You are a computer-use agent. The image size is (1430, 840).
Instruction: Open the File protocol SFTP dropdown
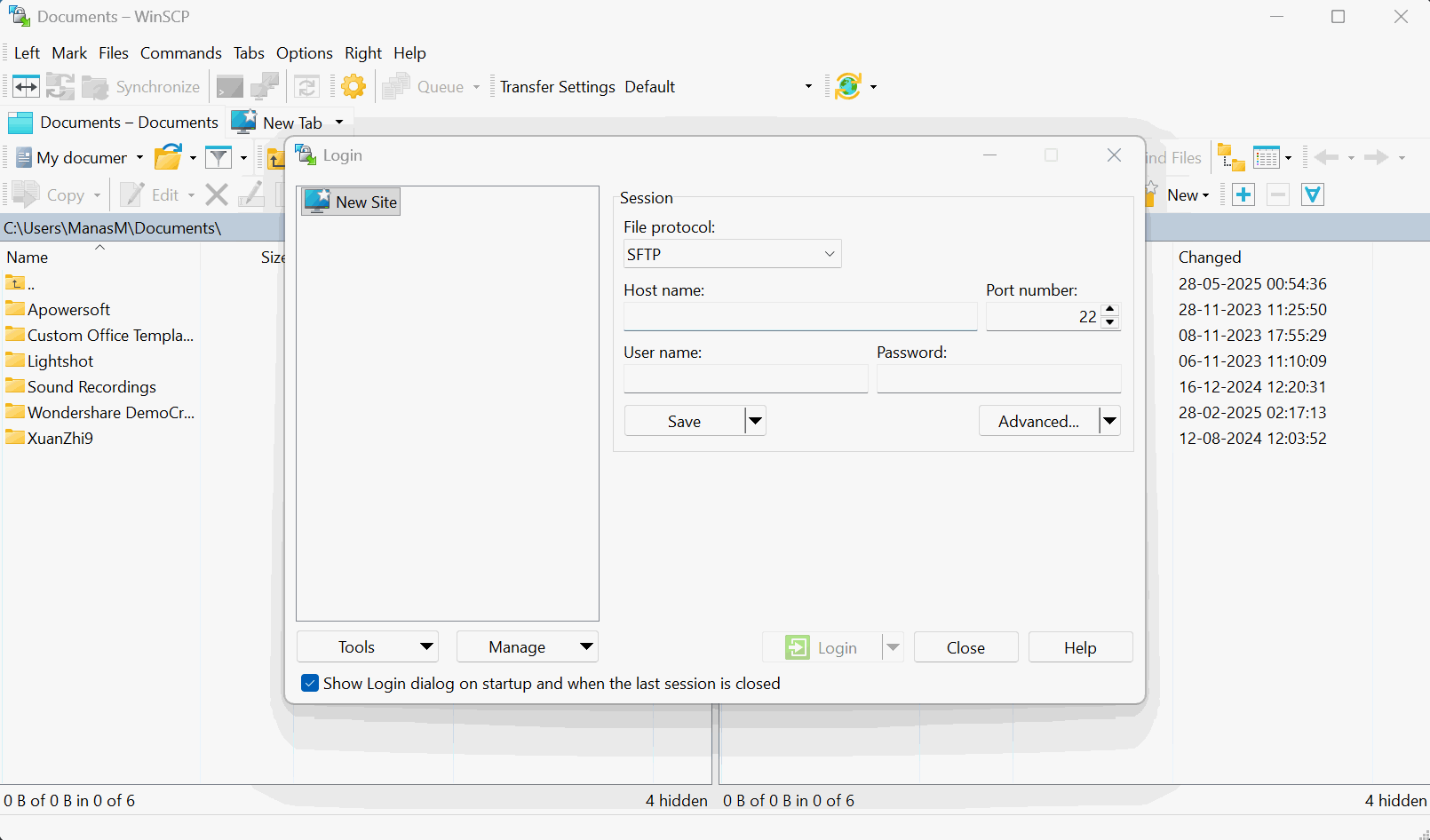click(732, 254)
